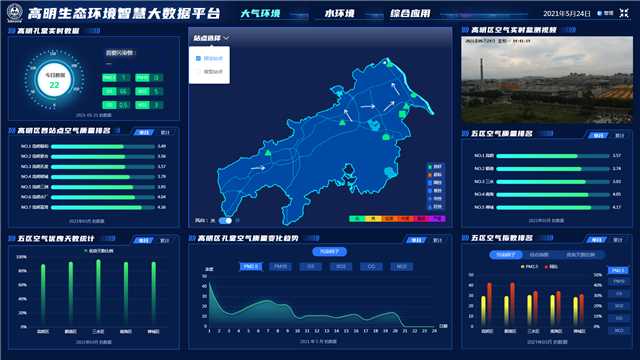Choose 污染因子 pill in the index ranking panel
The image size is (640, 360).
pos(506,255)
